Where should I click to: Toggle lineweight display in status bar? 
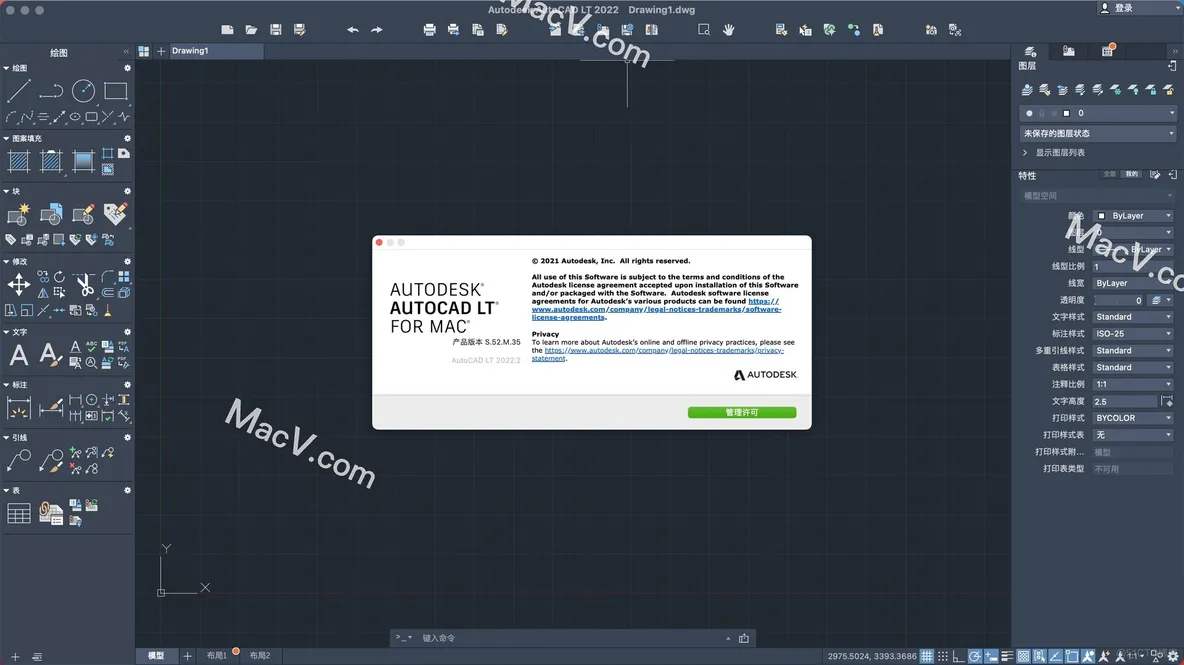(1007, 657)
